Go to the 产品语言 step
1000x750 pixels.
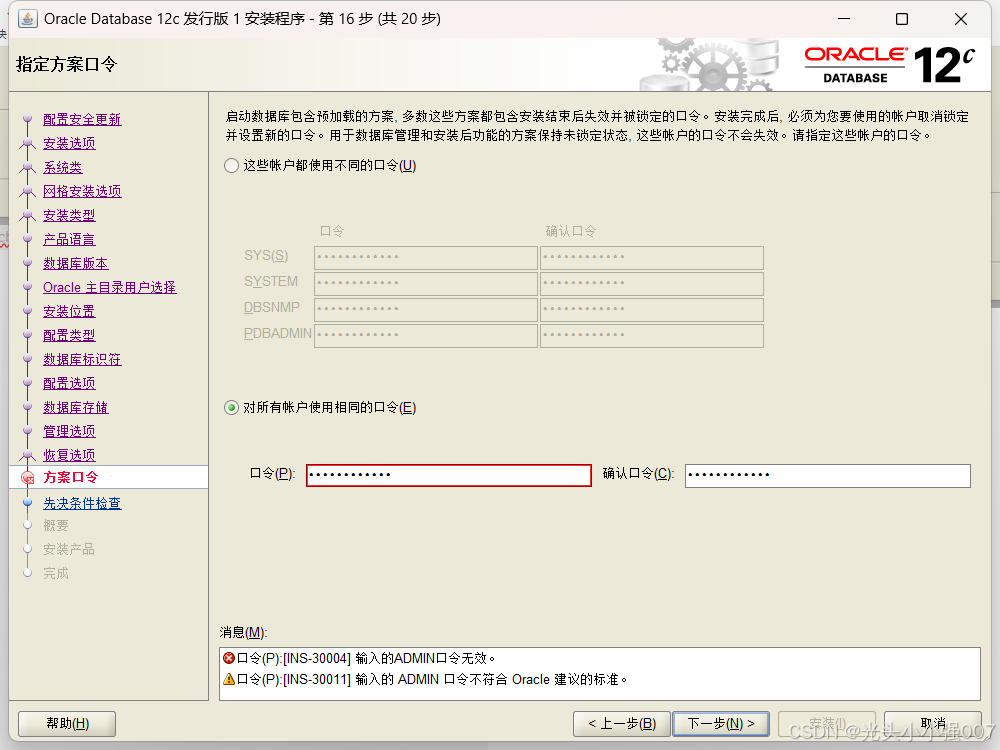pyautogui.click(x=69, y=240)
